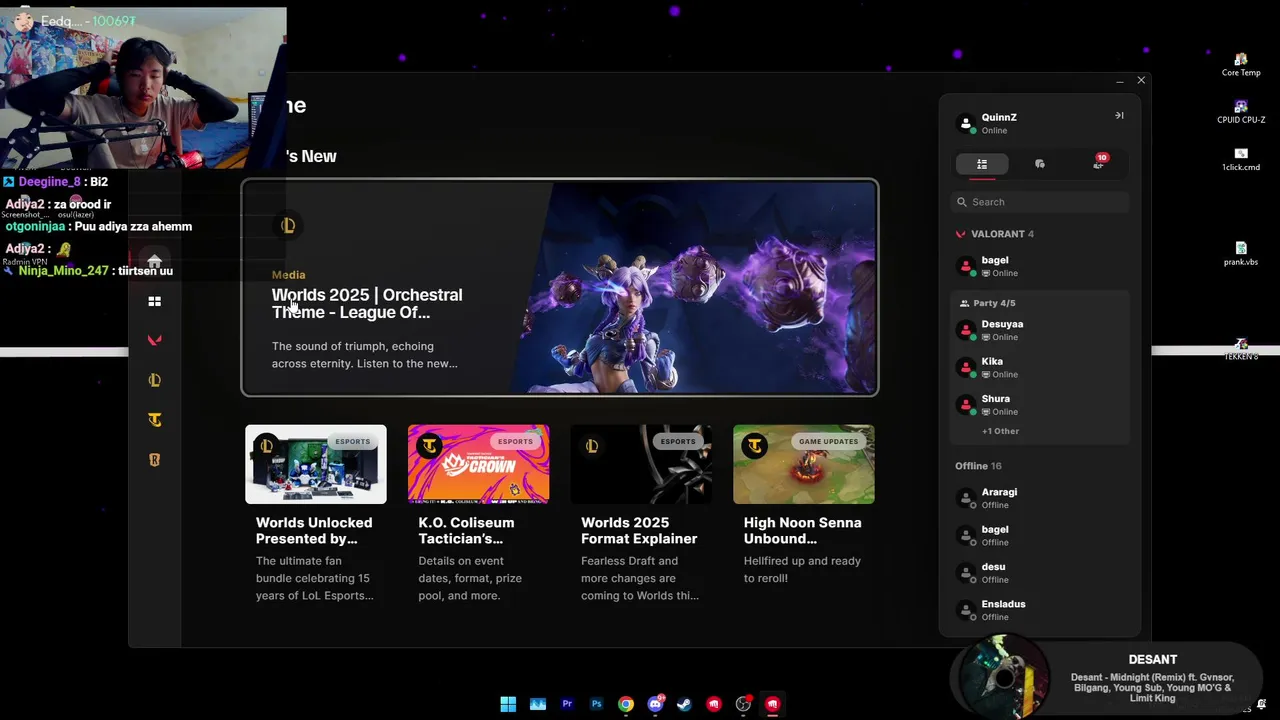Open the Worlds 2025 Format Explainer article title

tap(639, 530)
